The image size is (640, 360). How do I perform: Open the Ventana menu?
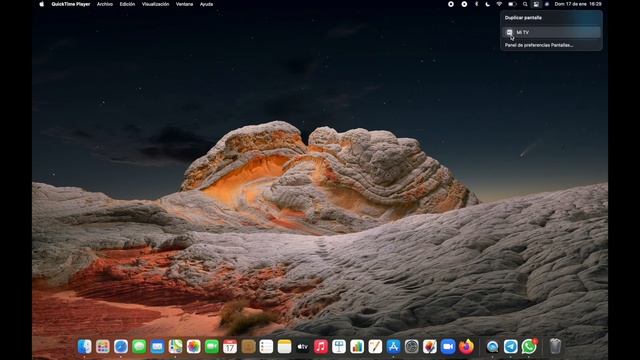[184, 4]
